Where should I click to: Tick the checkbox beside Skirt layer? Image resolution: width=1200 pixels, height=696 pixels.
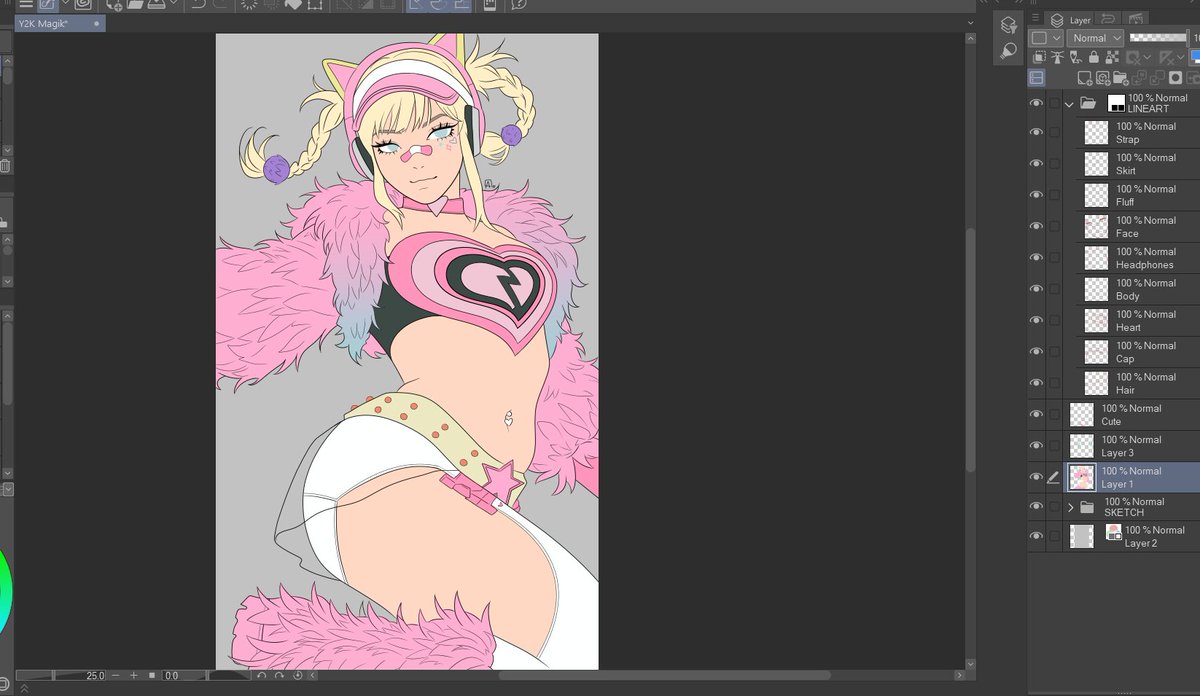point(1054,164)
